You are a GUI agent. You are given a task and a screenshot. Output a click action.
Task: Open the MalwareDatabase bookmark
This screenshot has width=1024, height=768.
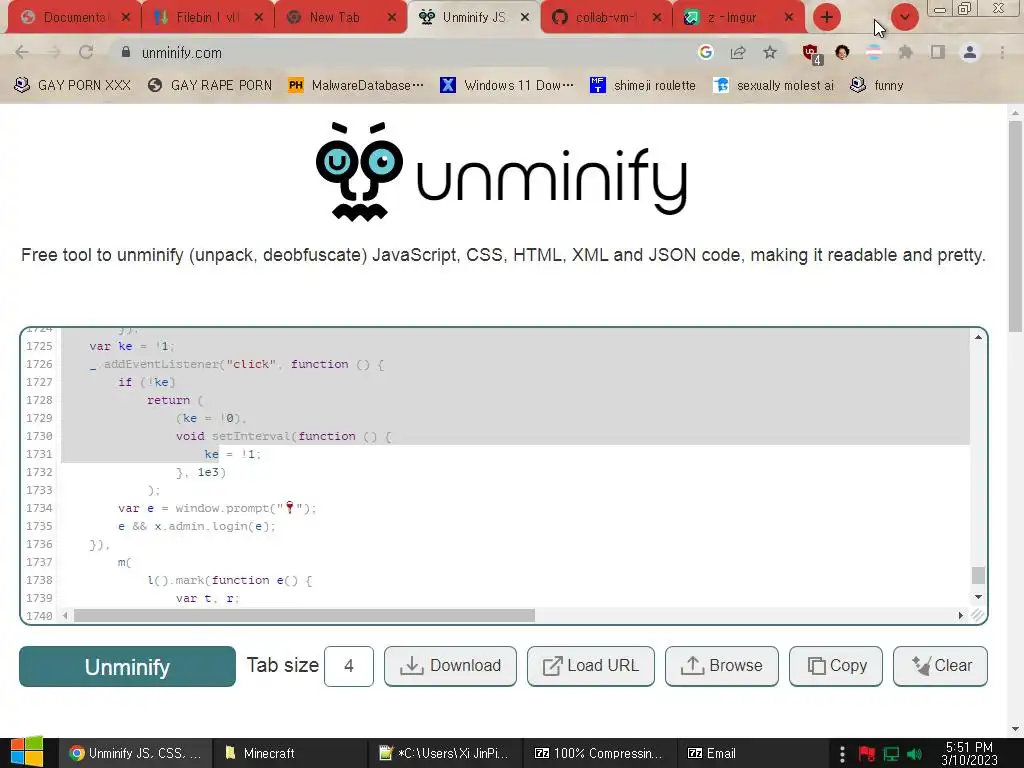[356, 86]
